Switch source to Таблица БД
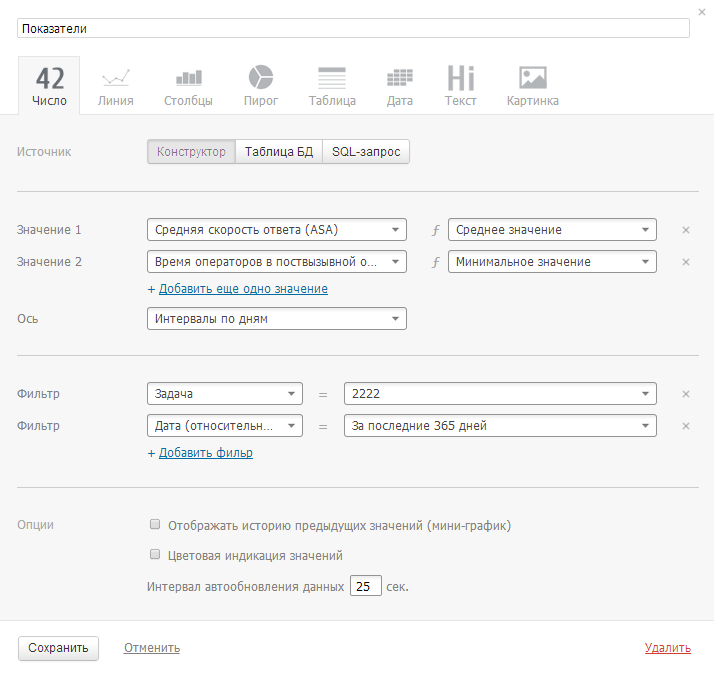Viewport: 714px width, 673px height. 279,152
